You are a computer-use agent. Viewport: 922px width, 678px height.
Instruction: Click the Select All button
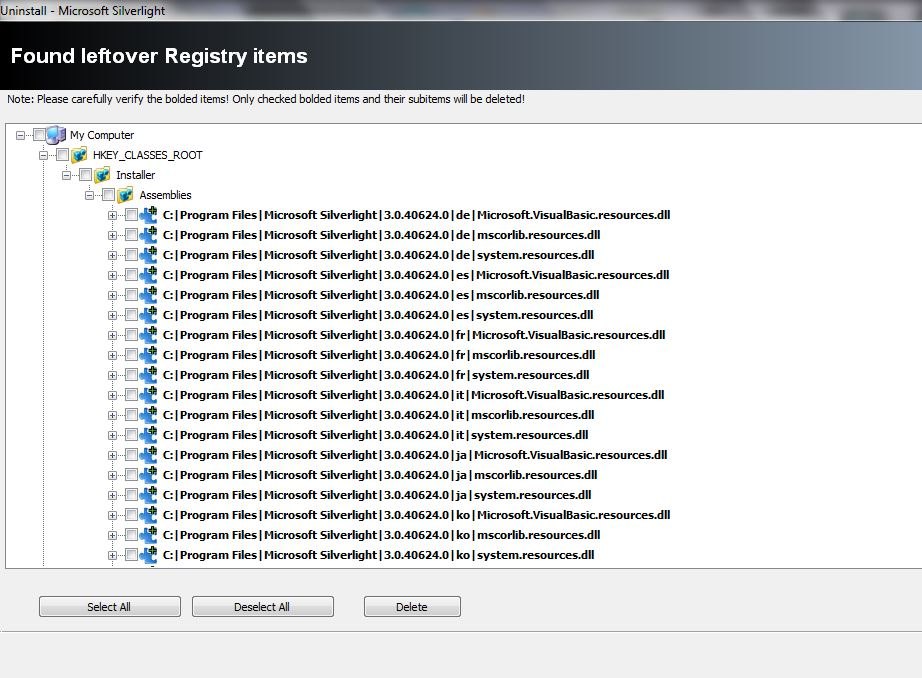coord(109,607)
